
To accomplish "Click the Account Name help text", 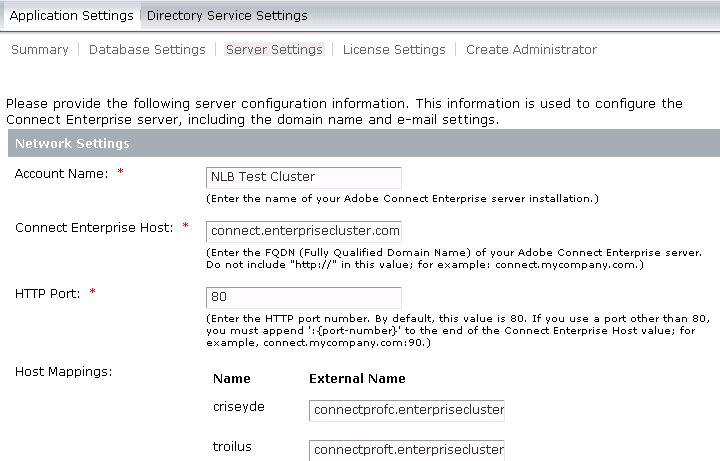I will click(x=402, y=199).
